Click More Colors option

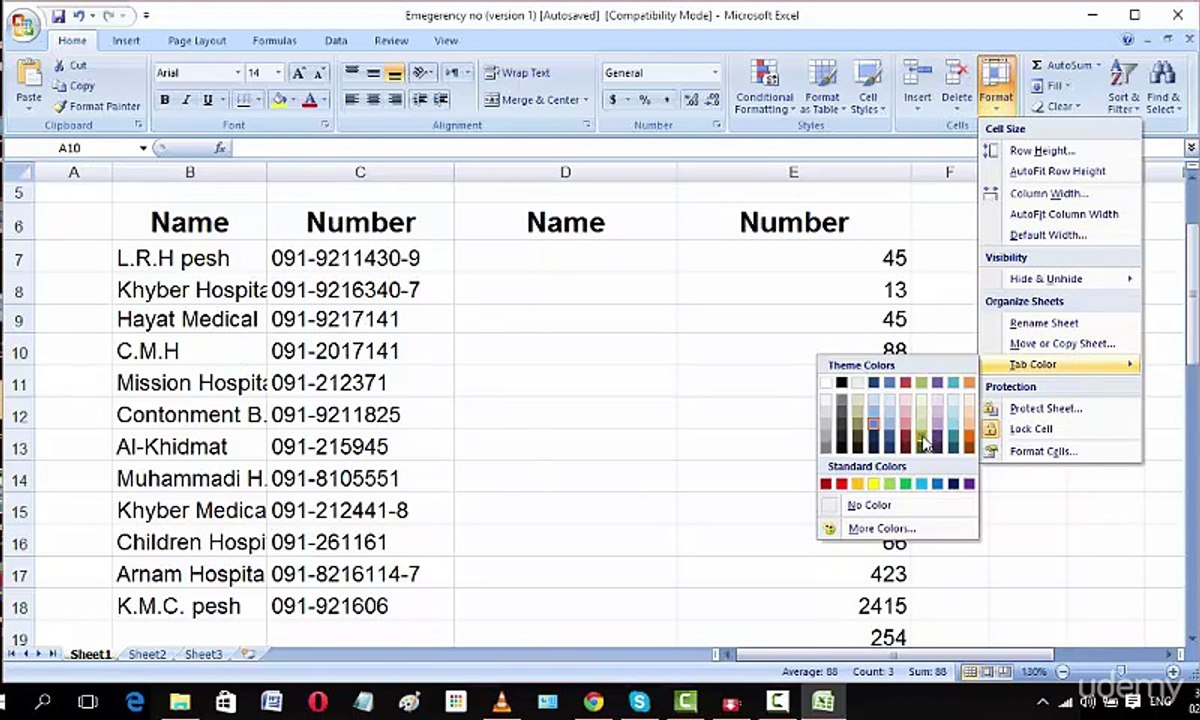tap(897, 528)
